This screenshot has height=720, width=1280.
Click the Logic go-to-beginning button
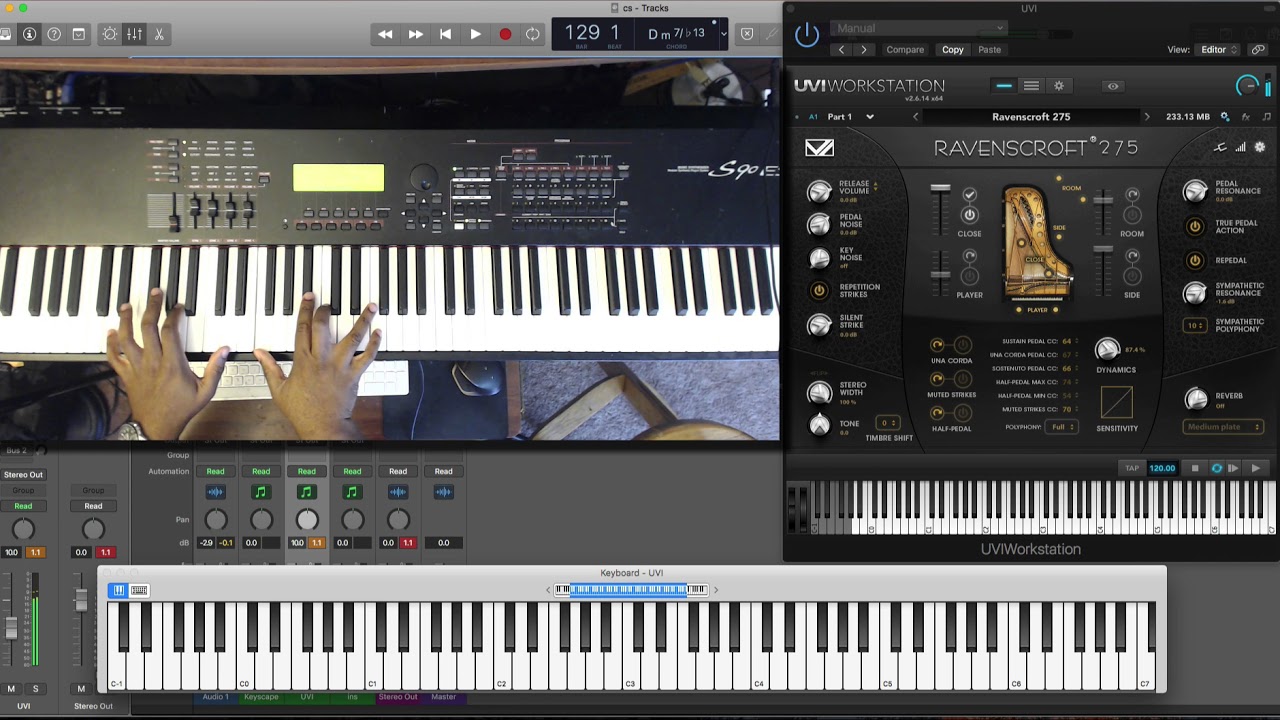445,34
